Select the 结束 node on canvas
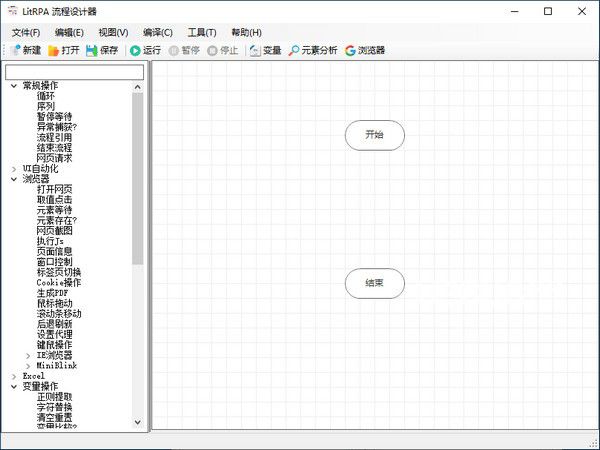The width and height of the screenshot is (600, 450). pos(375,283)
